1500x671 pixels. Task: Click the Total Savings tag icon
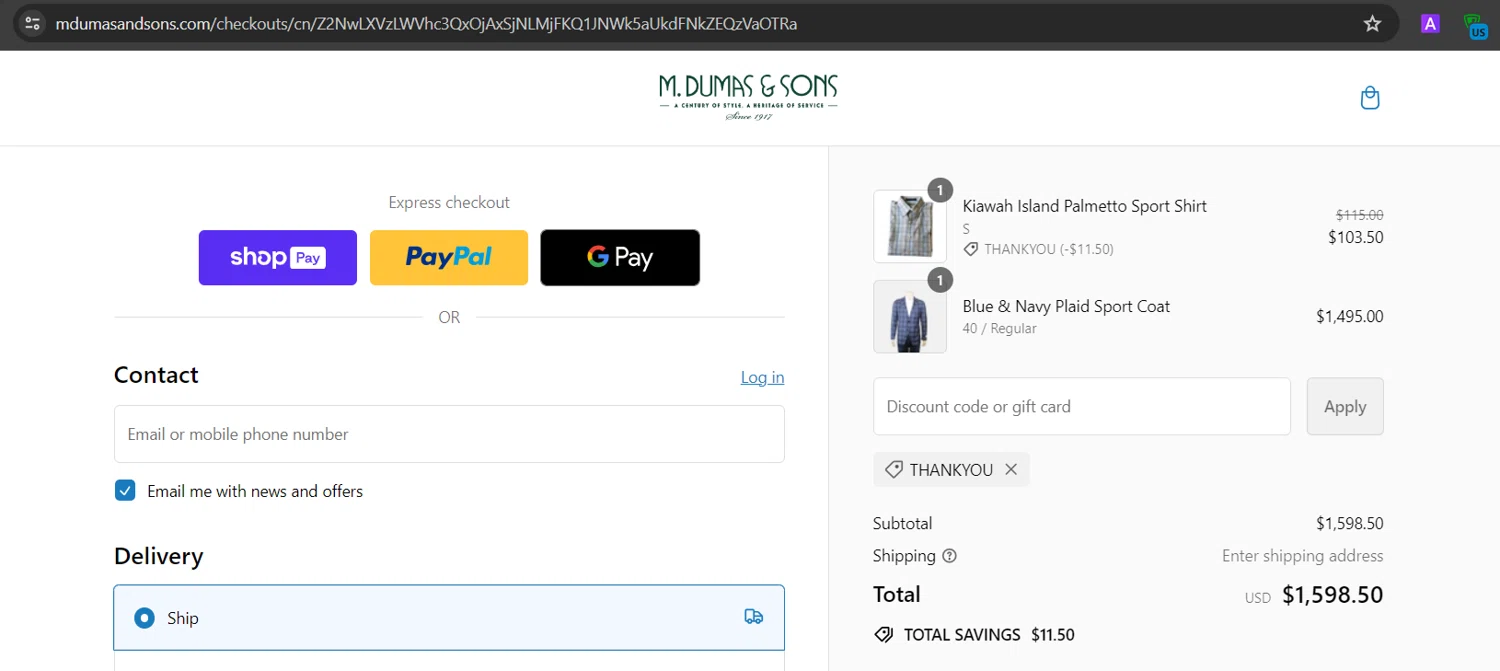(883, 634)
